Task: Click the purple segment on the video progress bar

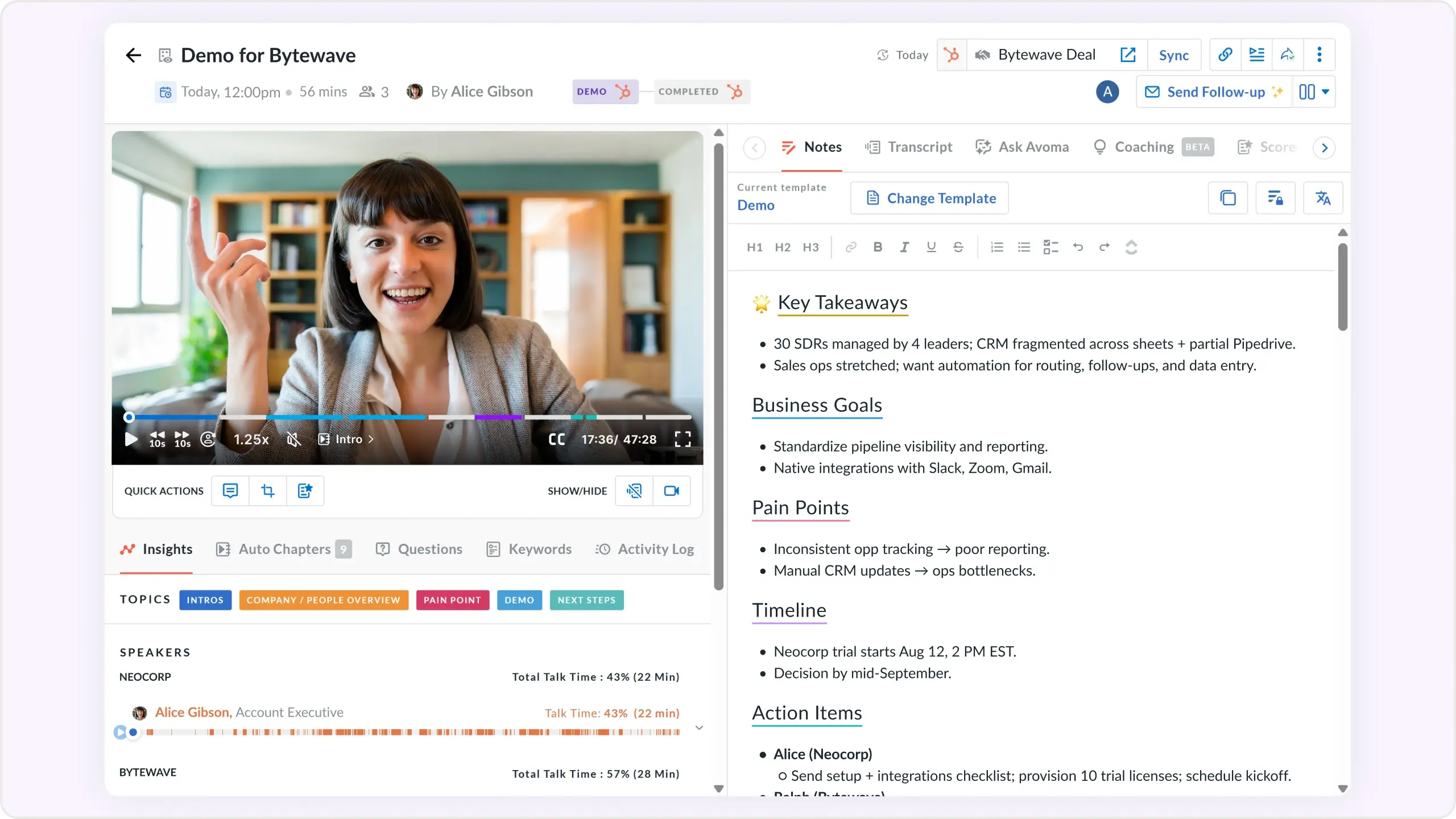Action: pos(498,417)
